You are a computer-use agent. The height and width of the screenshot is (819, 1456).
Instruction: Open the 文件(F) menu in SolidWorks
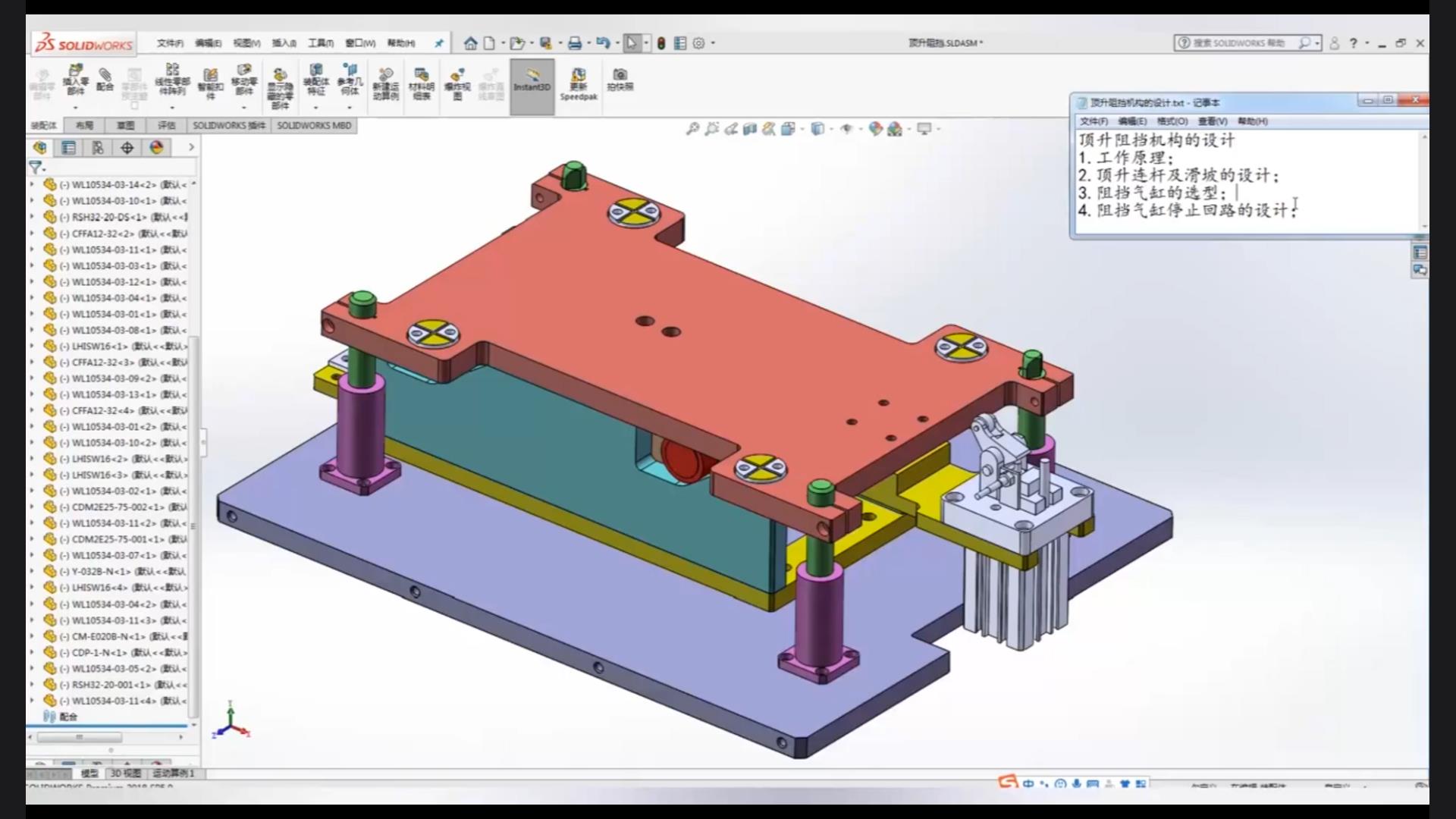pyautogui.click(x=170, y=43)
